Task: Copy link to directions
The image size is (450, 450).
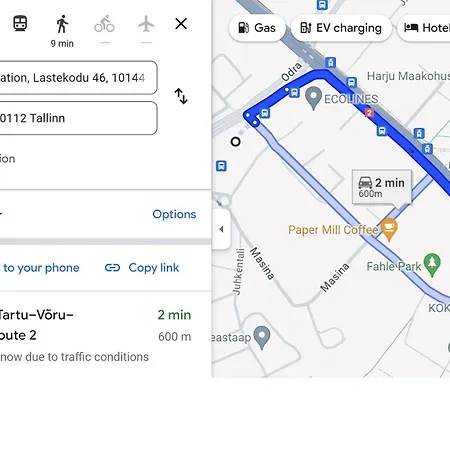Action: (142, 268)
